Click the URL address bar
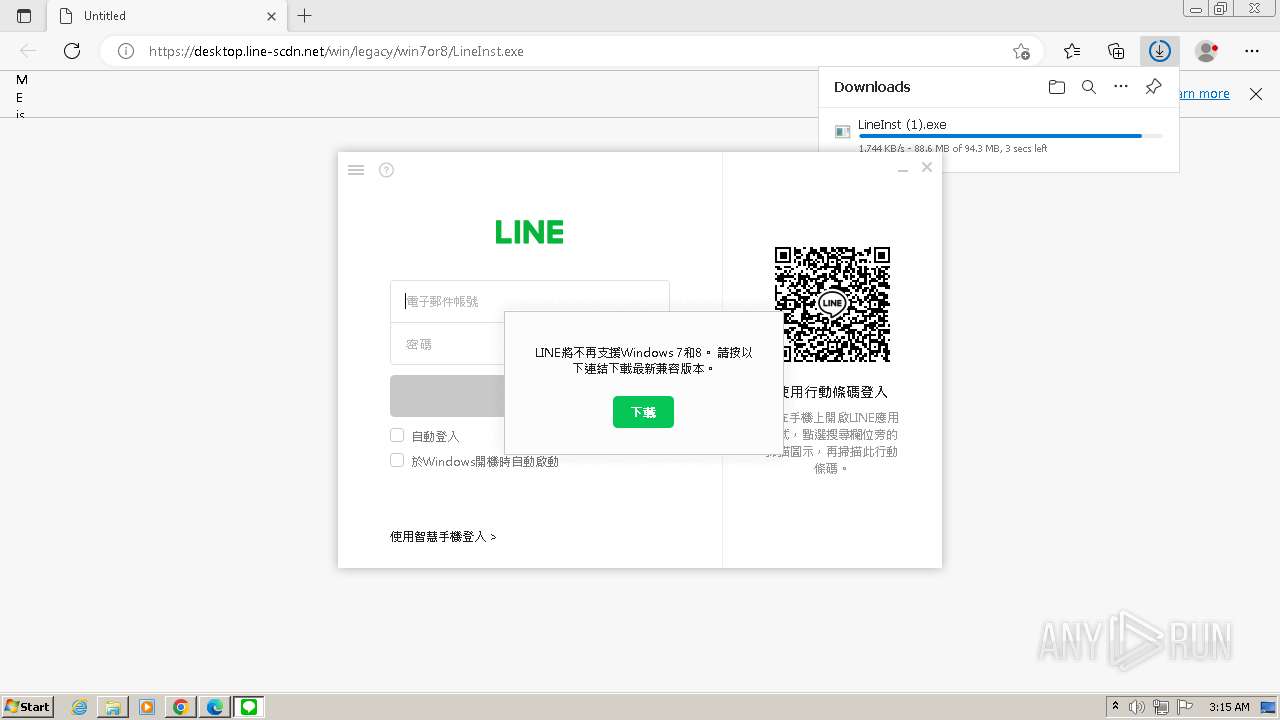Image resolution: width=1280 pixels, height=720 pixels. (x=570, y=51)
